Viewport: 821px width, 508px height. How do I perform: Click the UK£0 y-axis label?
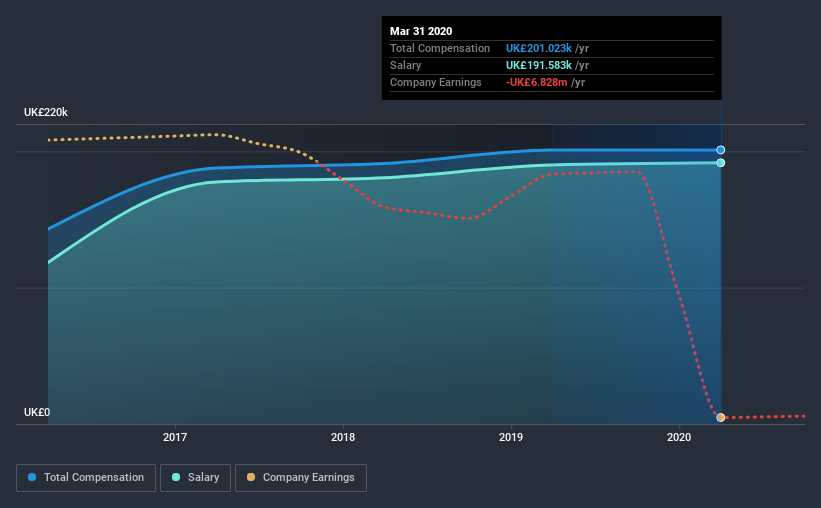[x=37, y=412]
